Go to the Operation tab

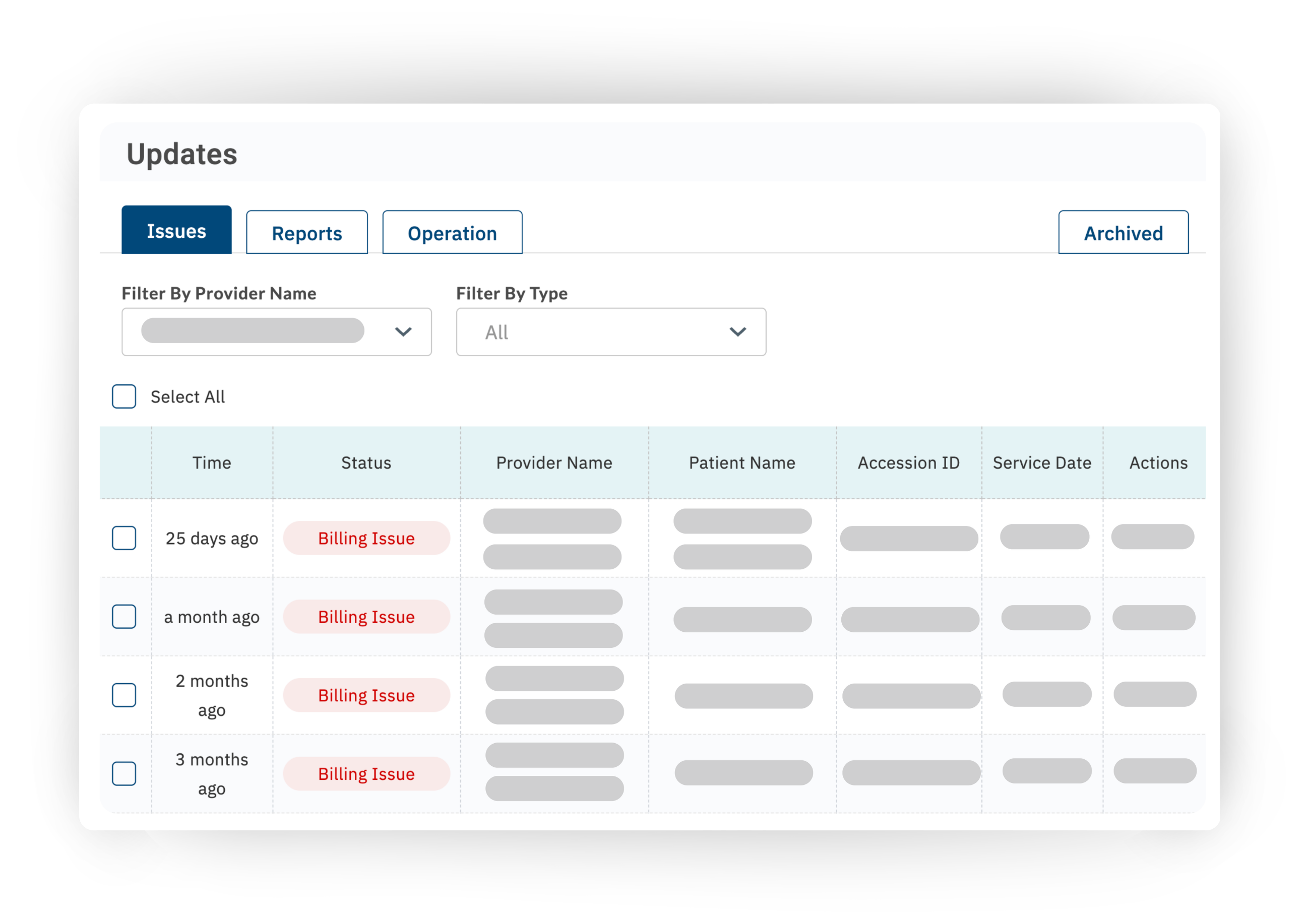tap(452, 233)
